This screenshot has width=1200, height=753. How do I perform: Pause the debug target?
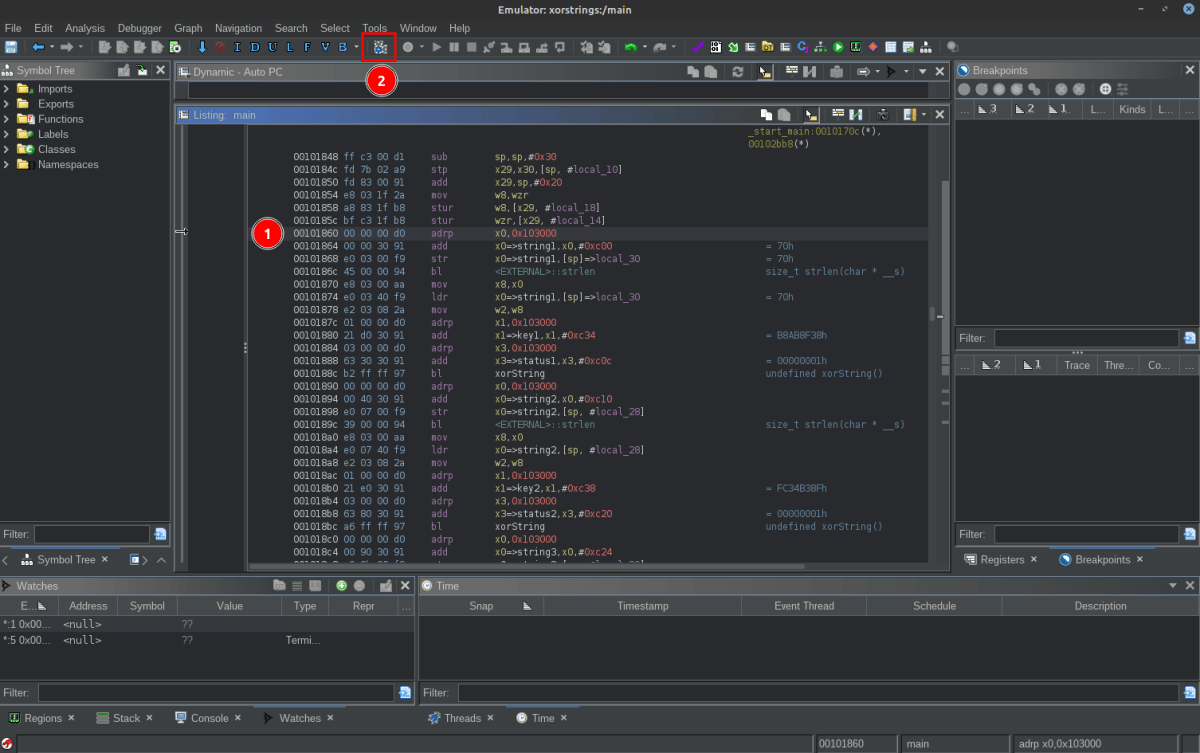[x=454, y=47]
